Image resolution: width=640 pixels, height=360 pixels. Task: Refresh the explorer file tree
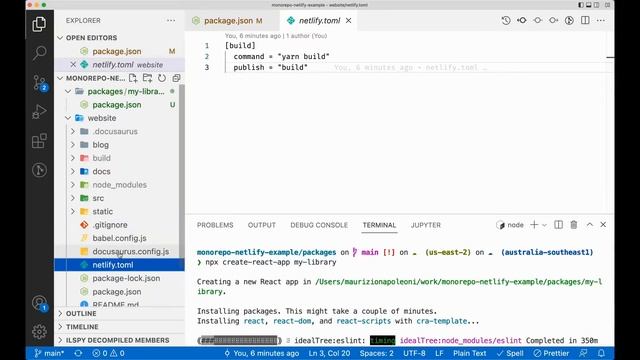tap(162, 78)
